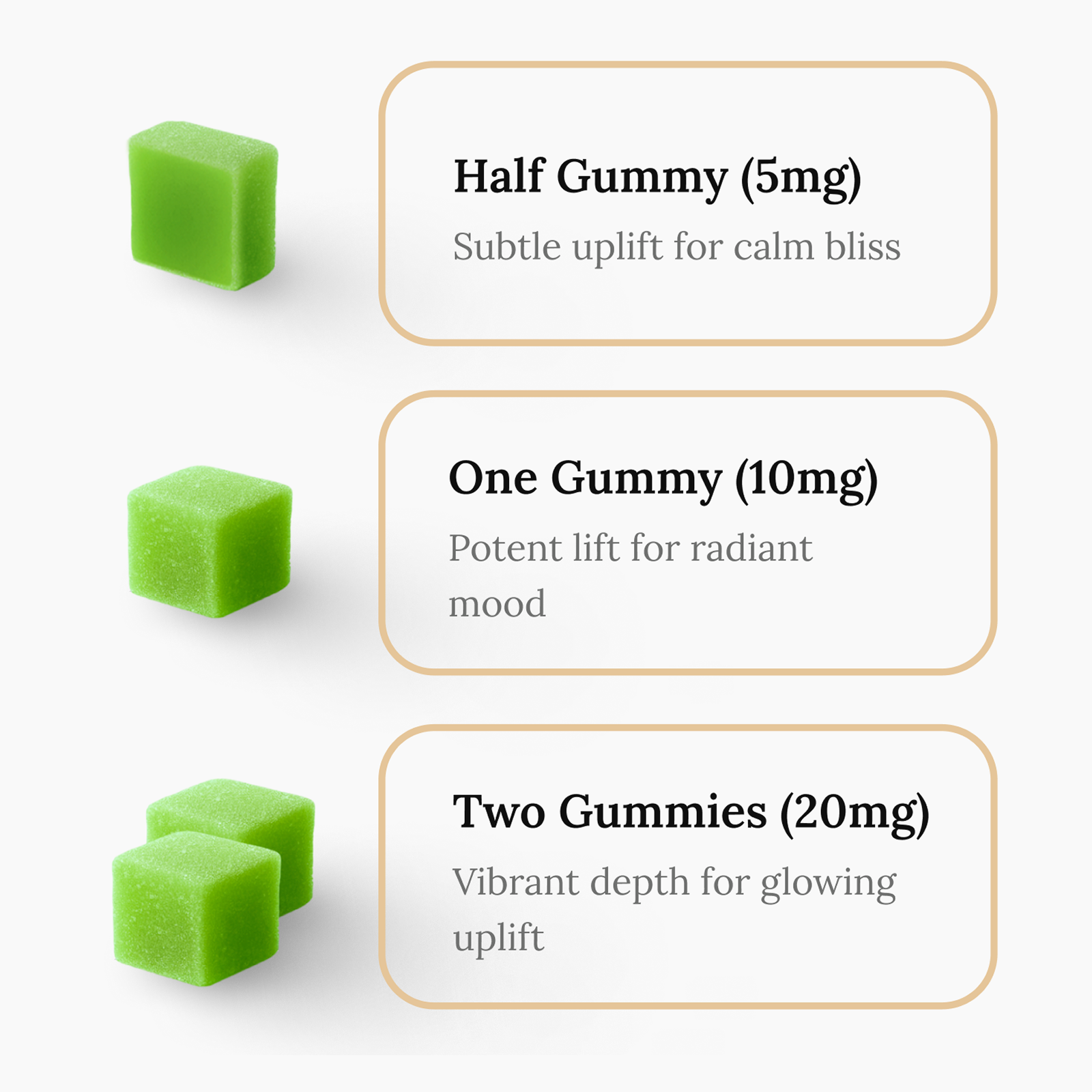Click "Subtle uplift for calm bliss" text
The width and height of the screenshot is (1092, 1092).
tap(676, 246)
